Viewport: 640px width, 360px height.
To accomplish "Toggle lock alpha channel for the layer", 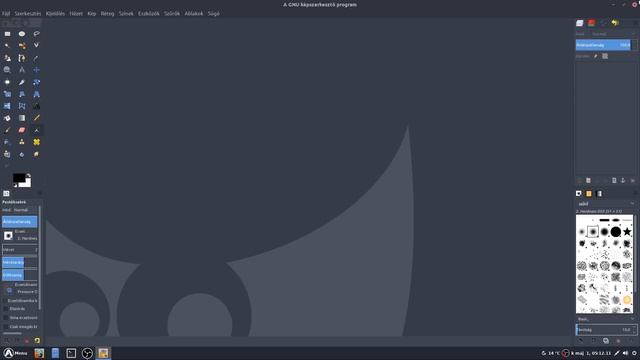I will coord(605,56).
